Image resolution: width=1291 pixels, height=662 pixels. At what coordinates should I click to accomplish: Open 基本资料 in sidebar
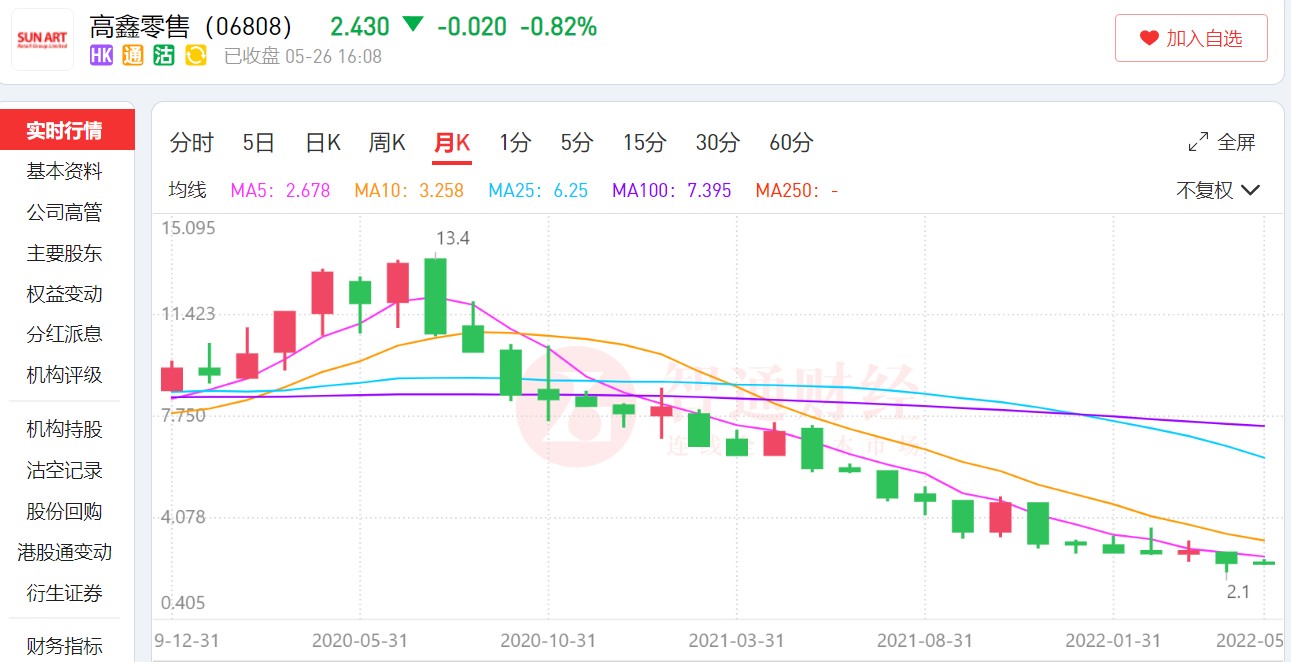[64, 171]
